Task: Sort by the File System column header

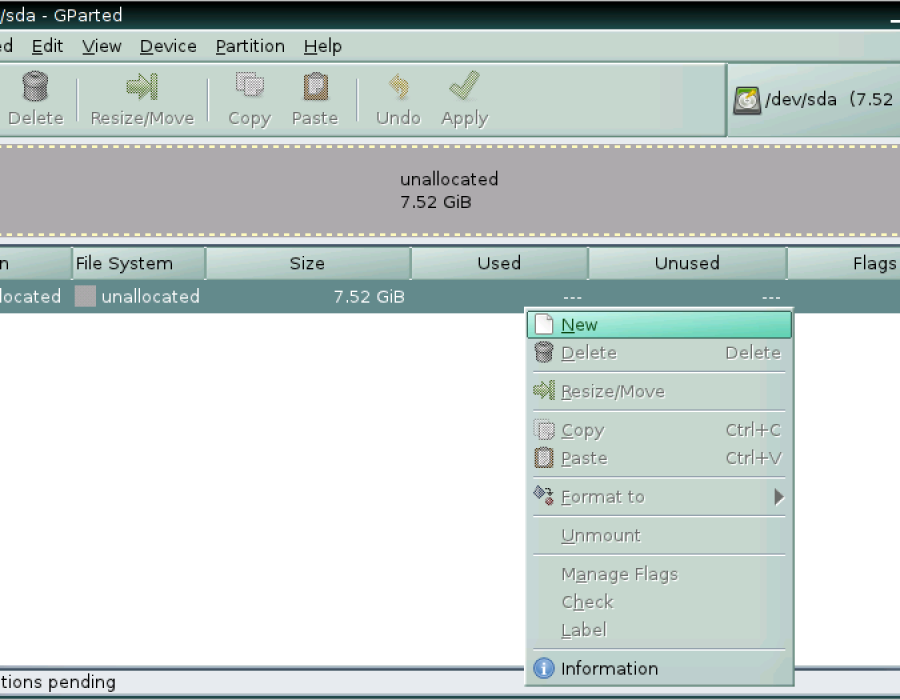Action: pos(138,263)
